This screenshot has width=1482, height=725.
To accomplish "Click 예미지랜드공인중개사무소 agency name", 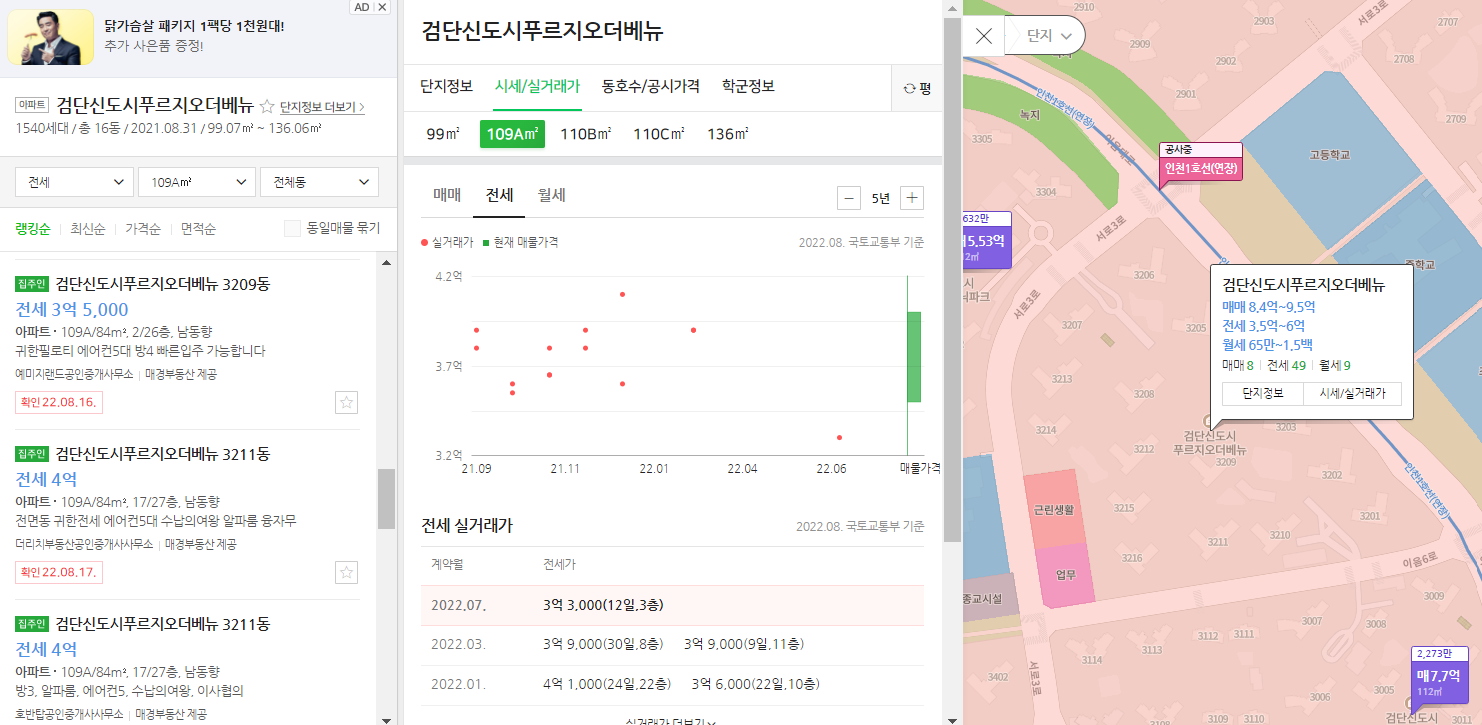I will 75,374.
